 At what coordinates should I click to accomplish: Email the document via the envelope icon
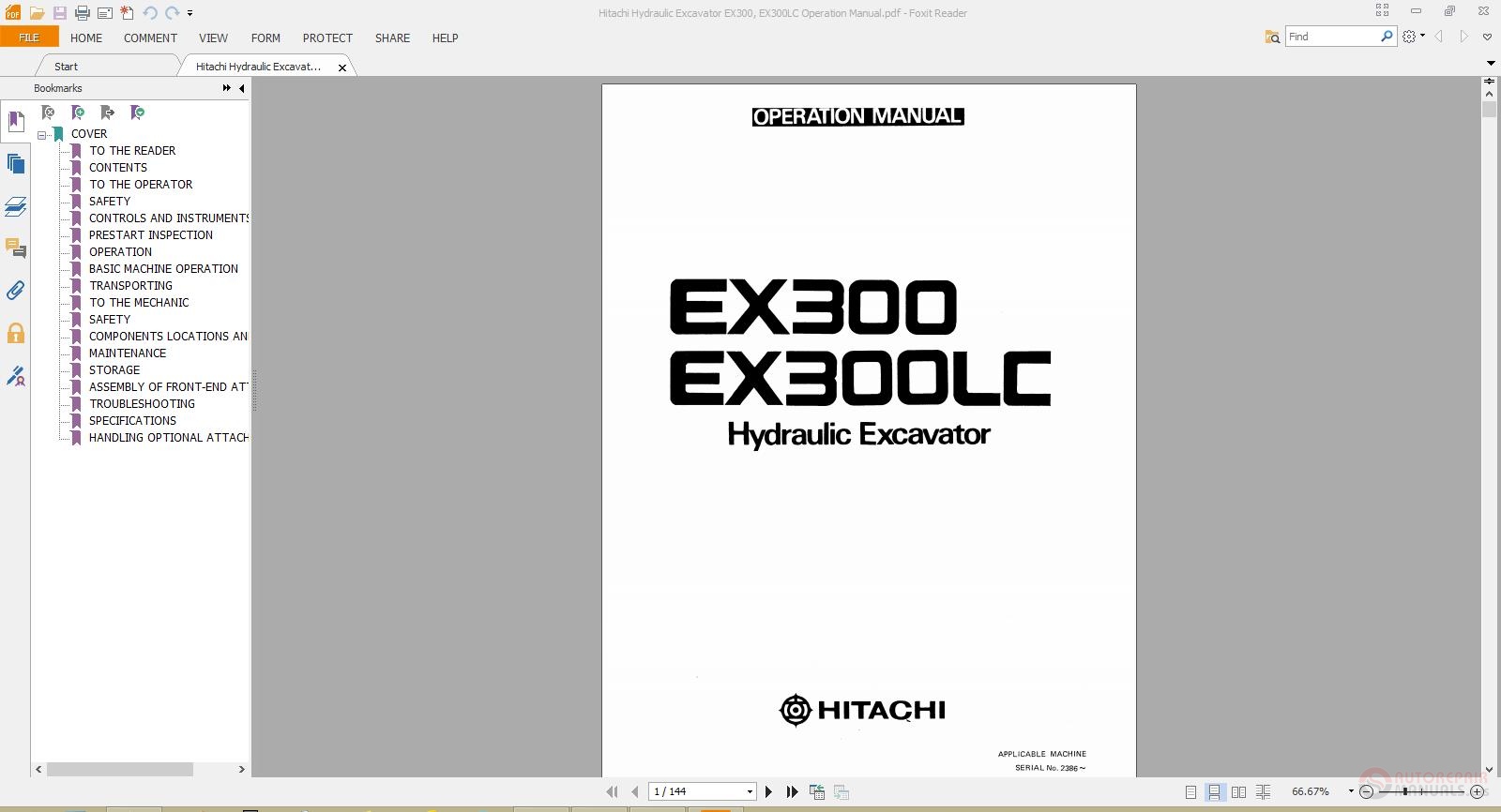pos(105,13)
